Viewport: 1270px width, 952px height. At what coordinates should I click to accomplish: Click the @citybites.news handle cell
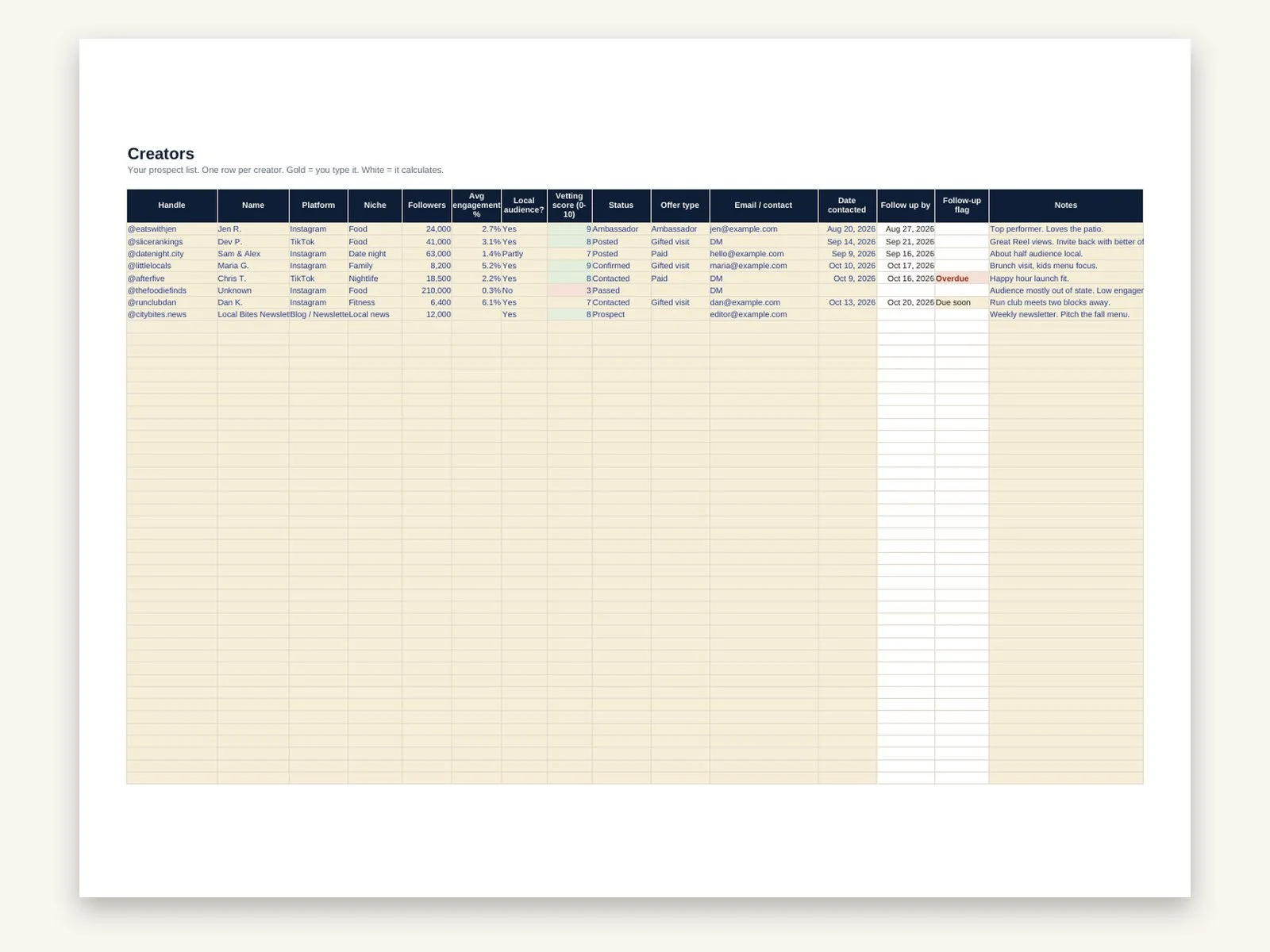coord(171,314)
